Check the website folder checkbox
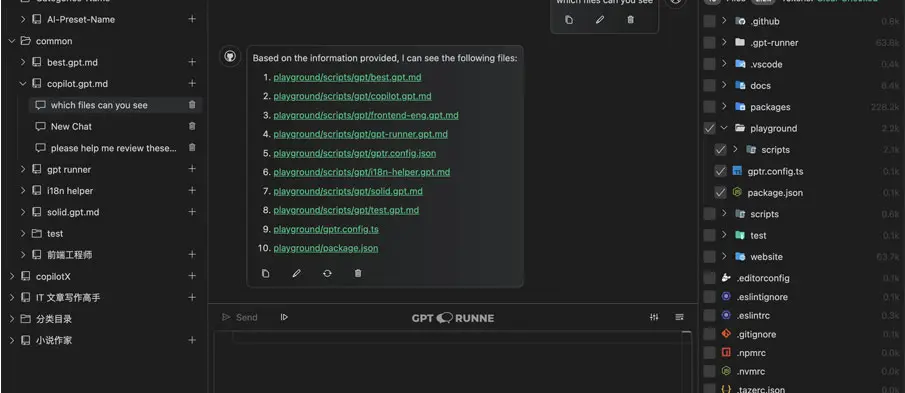This screenshot has height=393, width=905. point(709,257)
